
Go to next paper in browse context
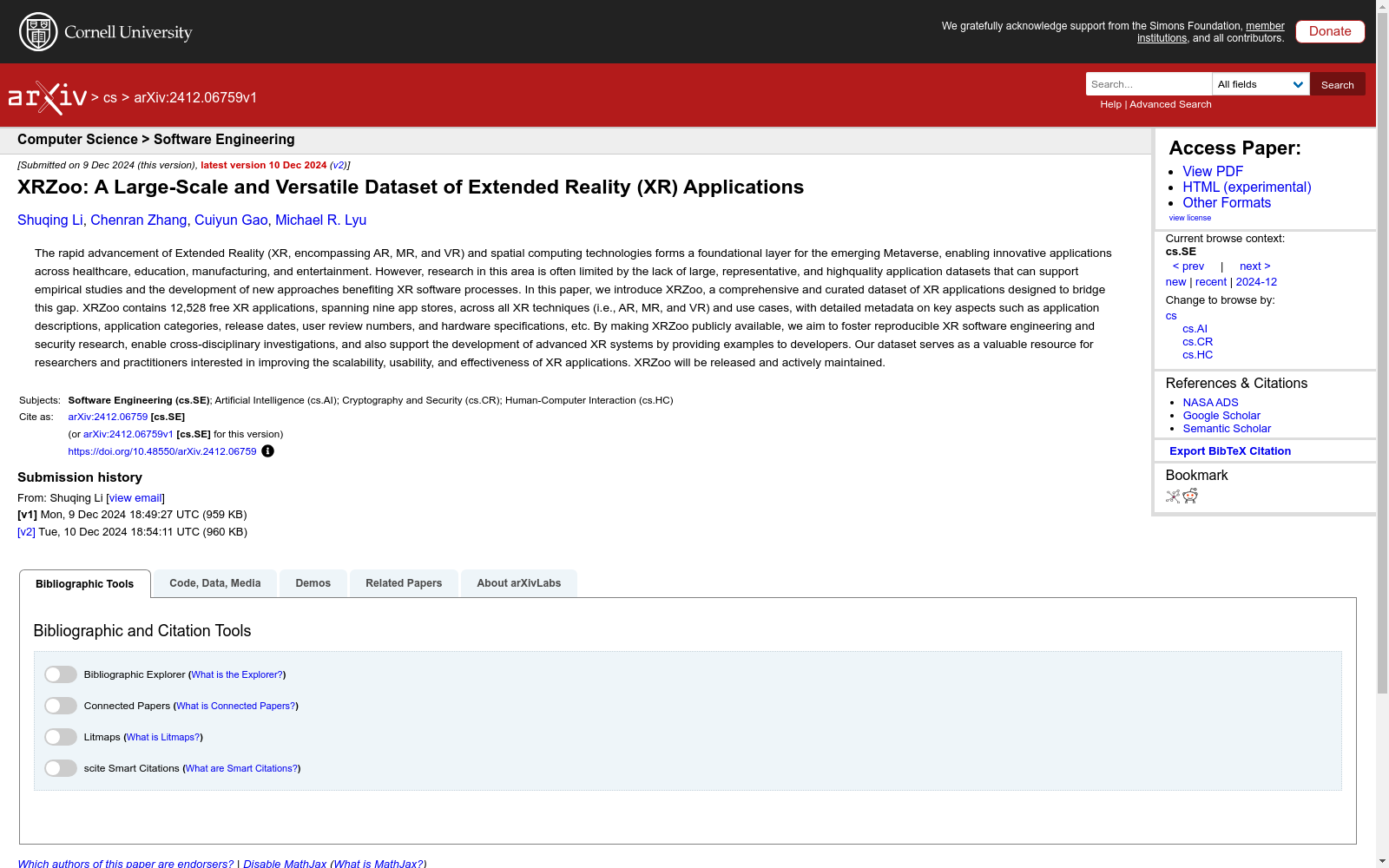[1255, 266]
